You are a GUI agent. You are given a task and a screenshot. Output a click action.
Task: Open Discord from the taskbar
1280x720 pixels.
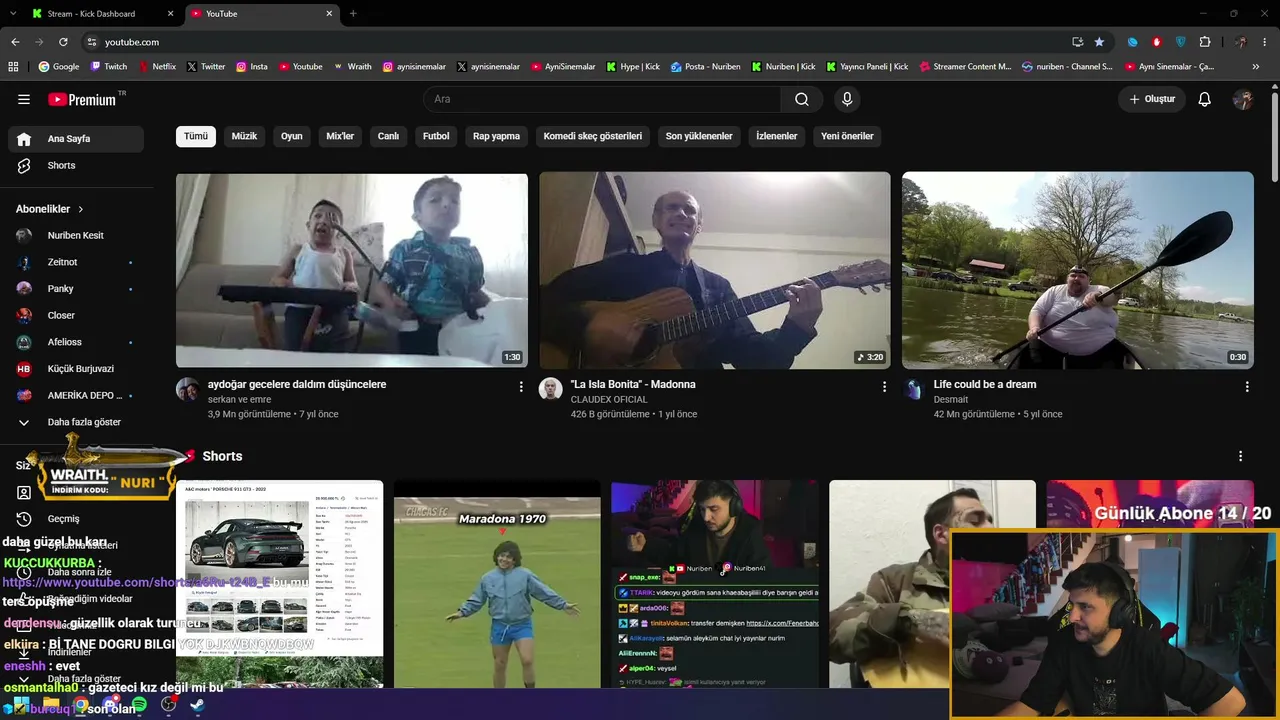point(110,705)
